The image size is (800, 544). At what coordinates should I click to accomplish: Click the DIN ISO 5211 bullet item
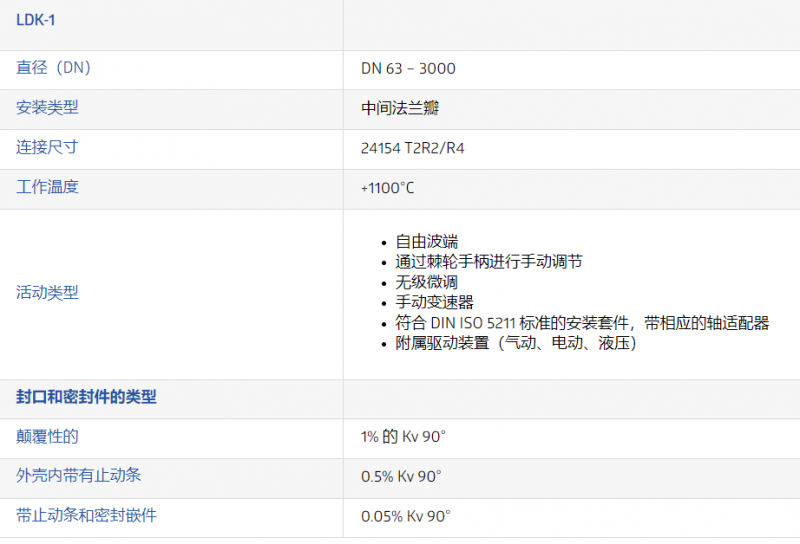[582, 323]
